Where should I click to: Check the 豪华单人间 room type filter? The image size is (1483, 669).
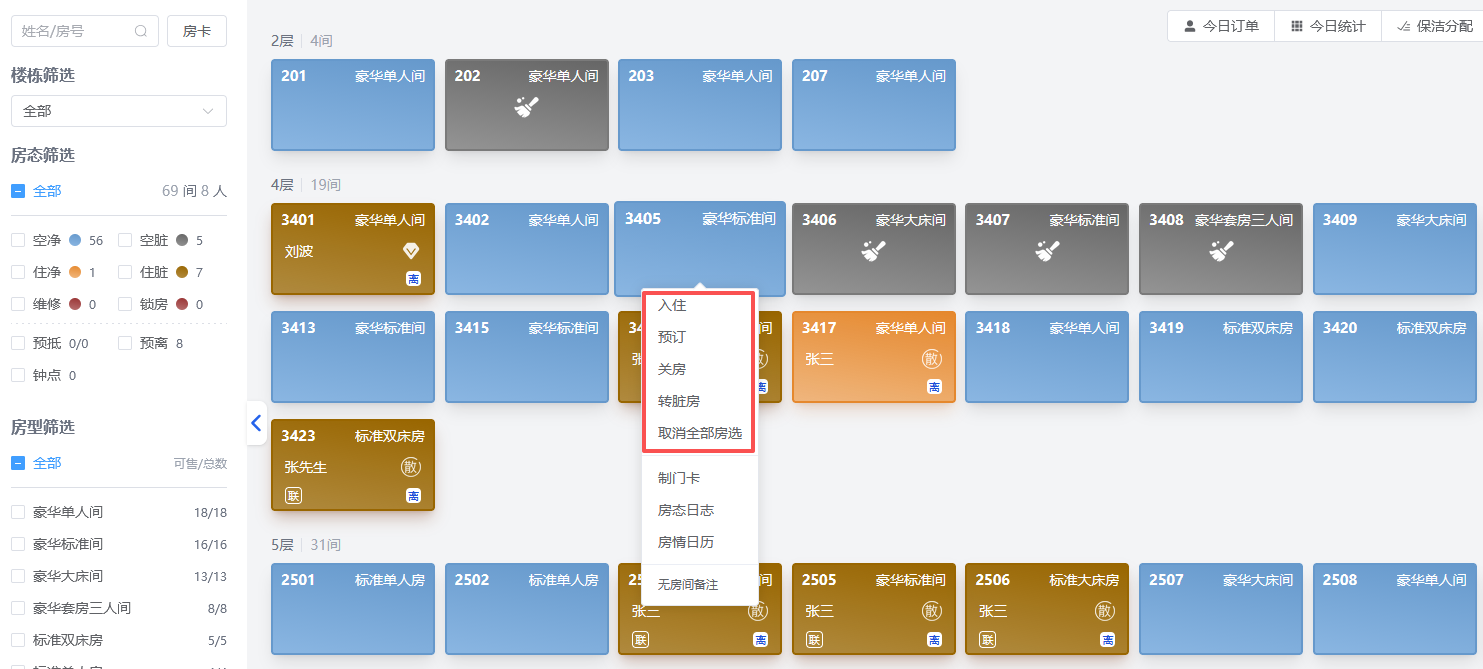(x=18, y=512)
